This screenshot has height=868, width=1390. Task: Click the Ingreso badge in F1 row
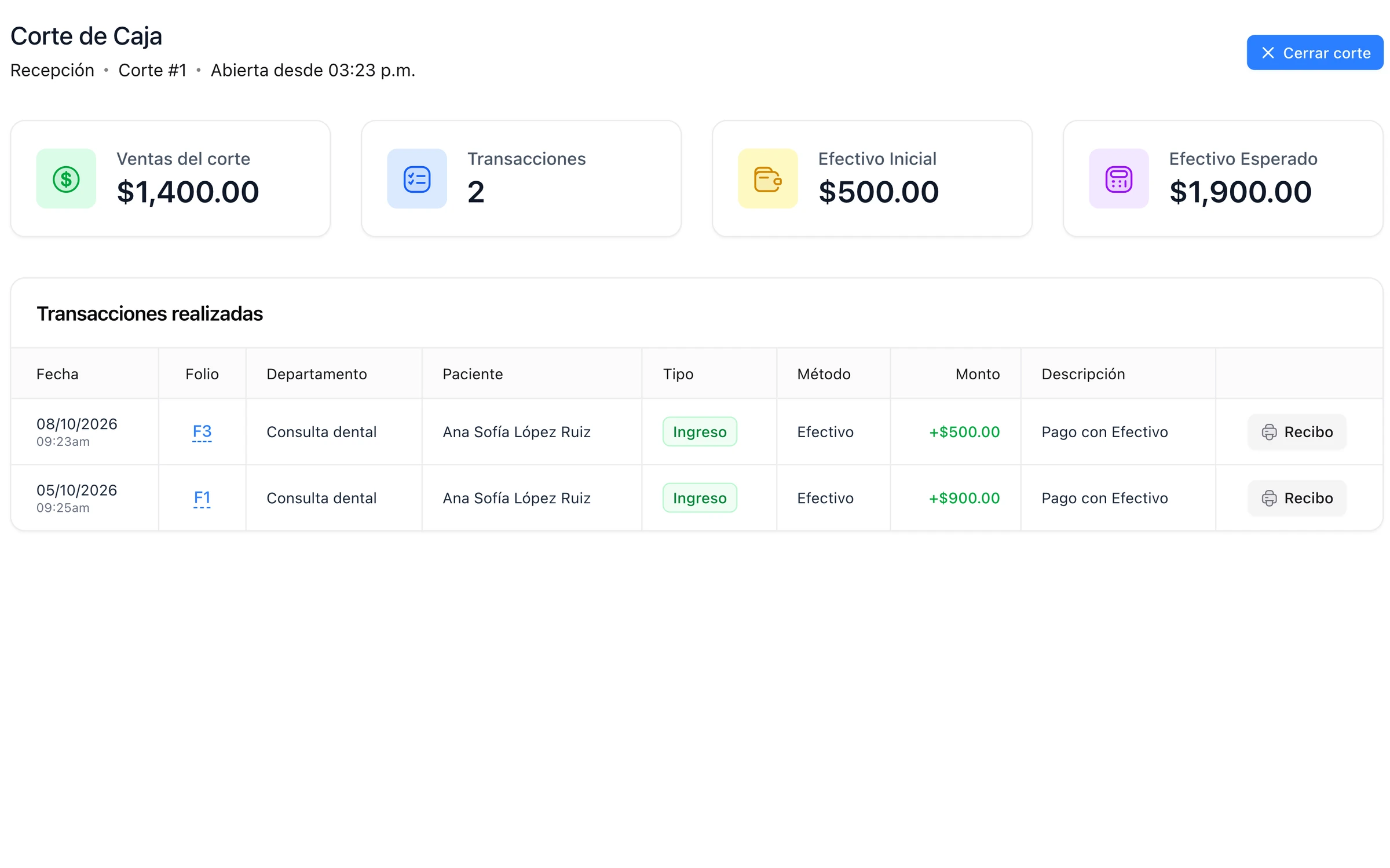pos(700,498)
